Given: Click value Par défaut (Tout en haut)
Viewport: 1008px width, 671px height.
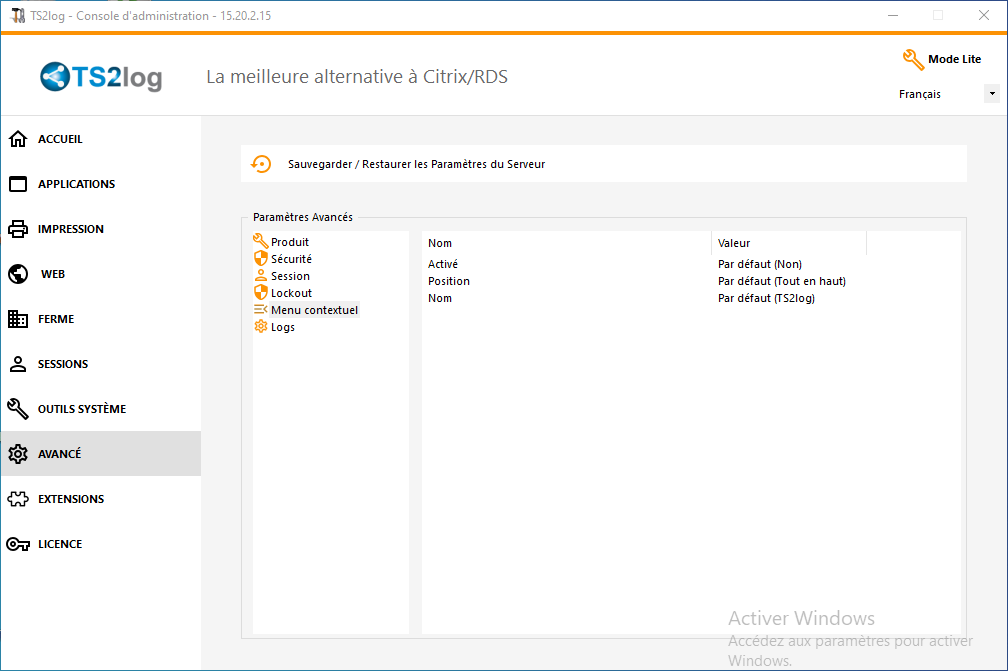Looking at the screenshot, I should click(782, 281).
